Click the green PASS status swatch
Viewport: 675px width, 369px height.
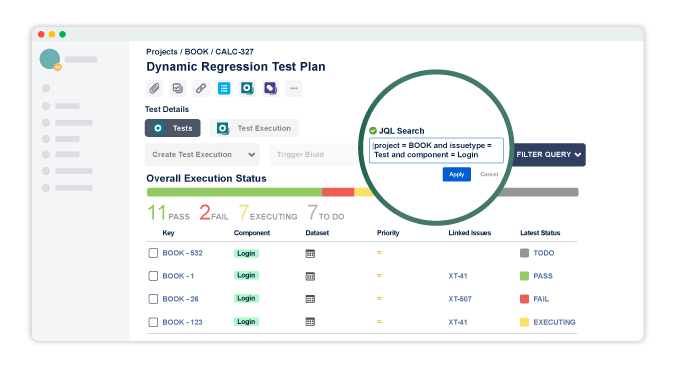[x=524, y=276]
